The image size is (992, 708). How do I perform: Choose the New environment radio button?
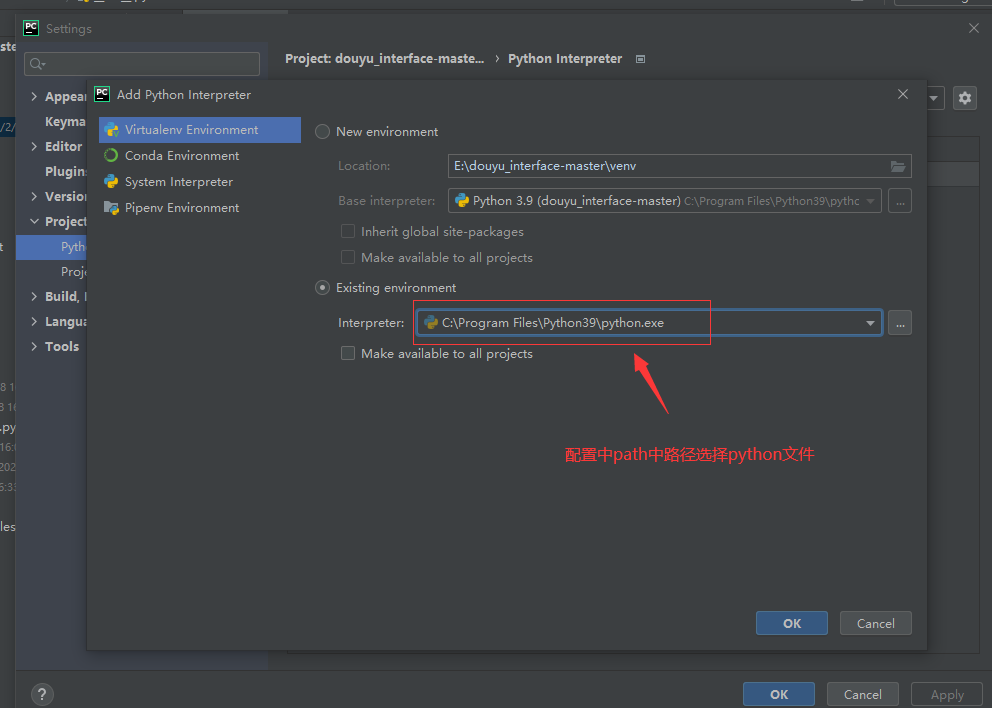pyautogui.click(x=323, y=132)
